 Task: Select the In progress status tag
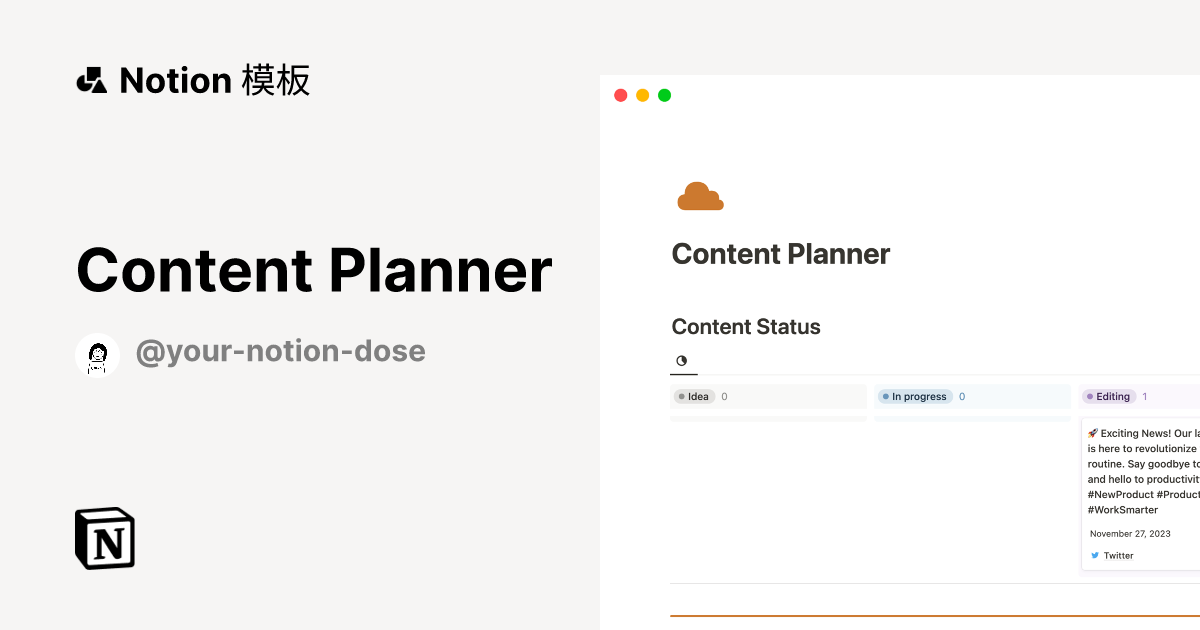point(914,397)
